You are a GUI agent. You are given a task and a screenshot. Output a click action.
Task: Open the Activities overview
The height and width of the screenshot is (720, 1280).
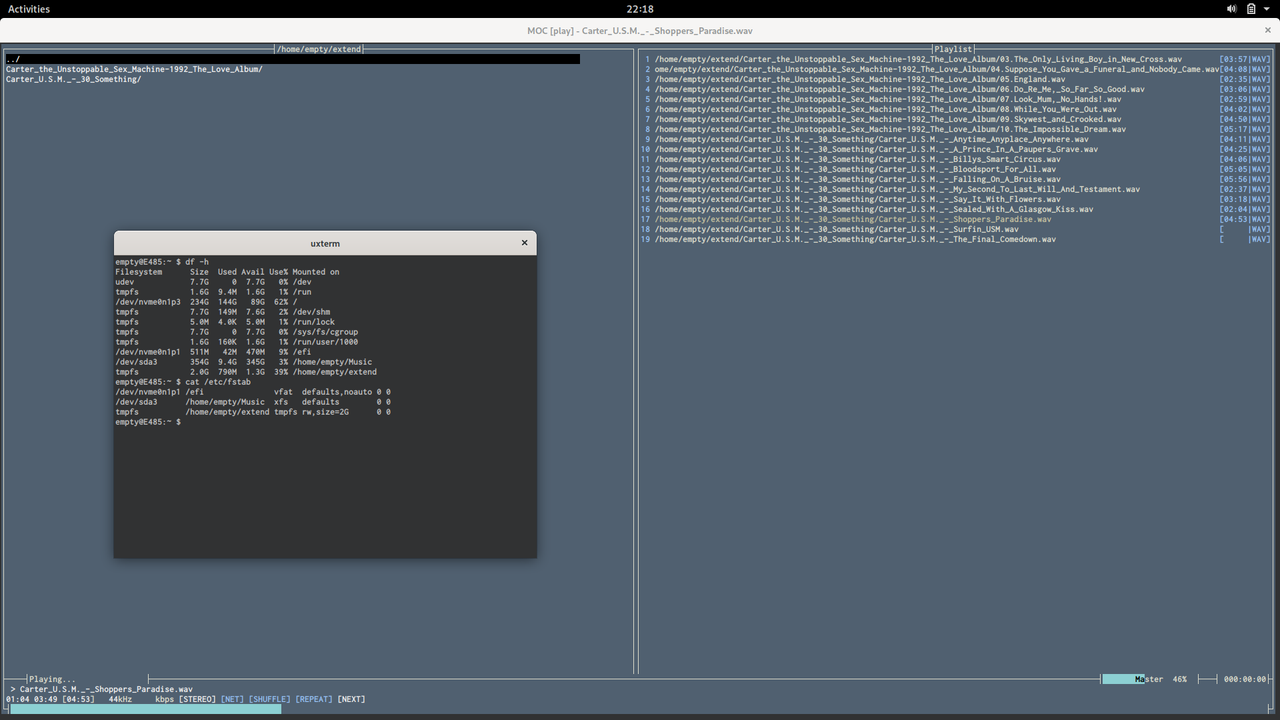pos(29,9)
